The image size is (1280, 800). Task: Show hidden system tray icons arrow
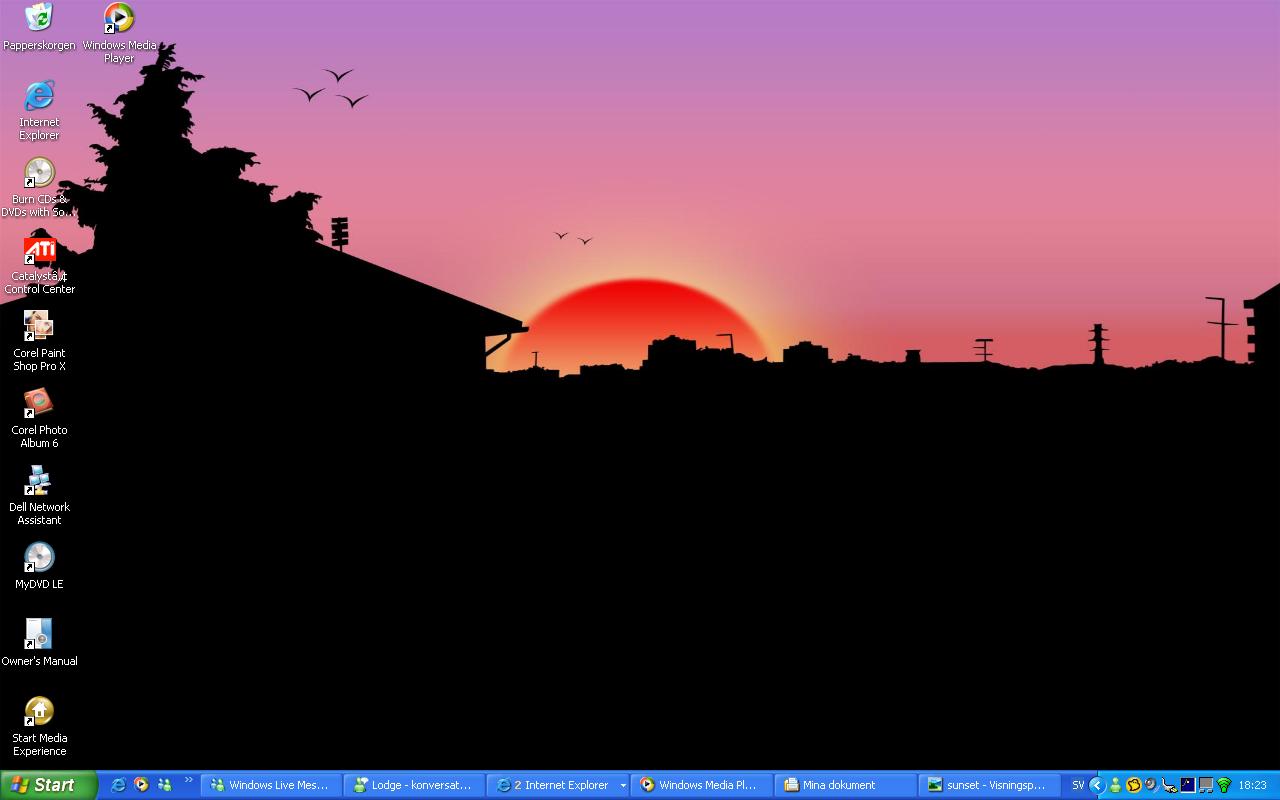click(x=1097, y=785)
